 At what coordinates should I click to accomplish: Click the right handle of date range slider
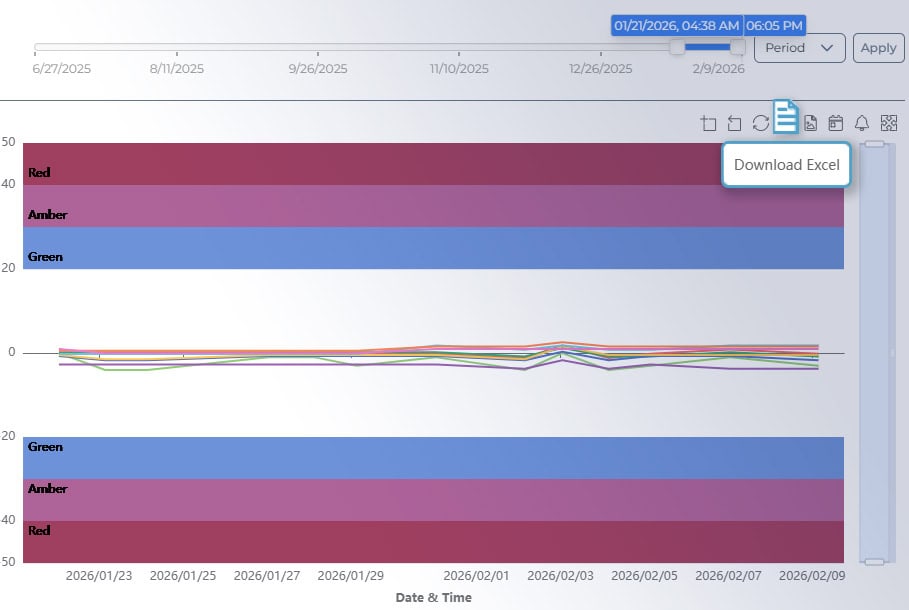[x=738, y=47]
